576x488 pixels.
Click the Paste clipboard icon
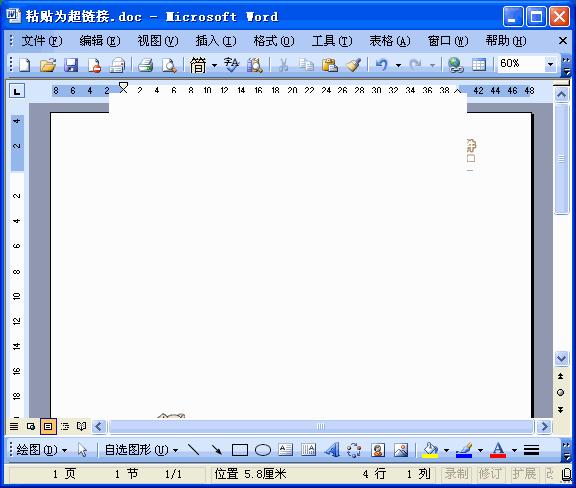(x=330, y=65)
